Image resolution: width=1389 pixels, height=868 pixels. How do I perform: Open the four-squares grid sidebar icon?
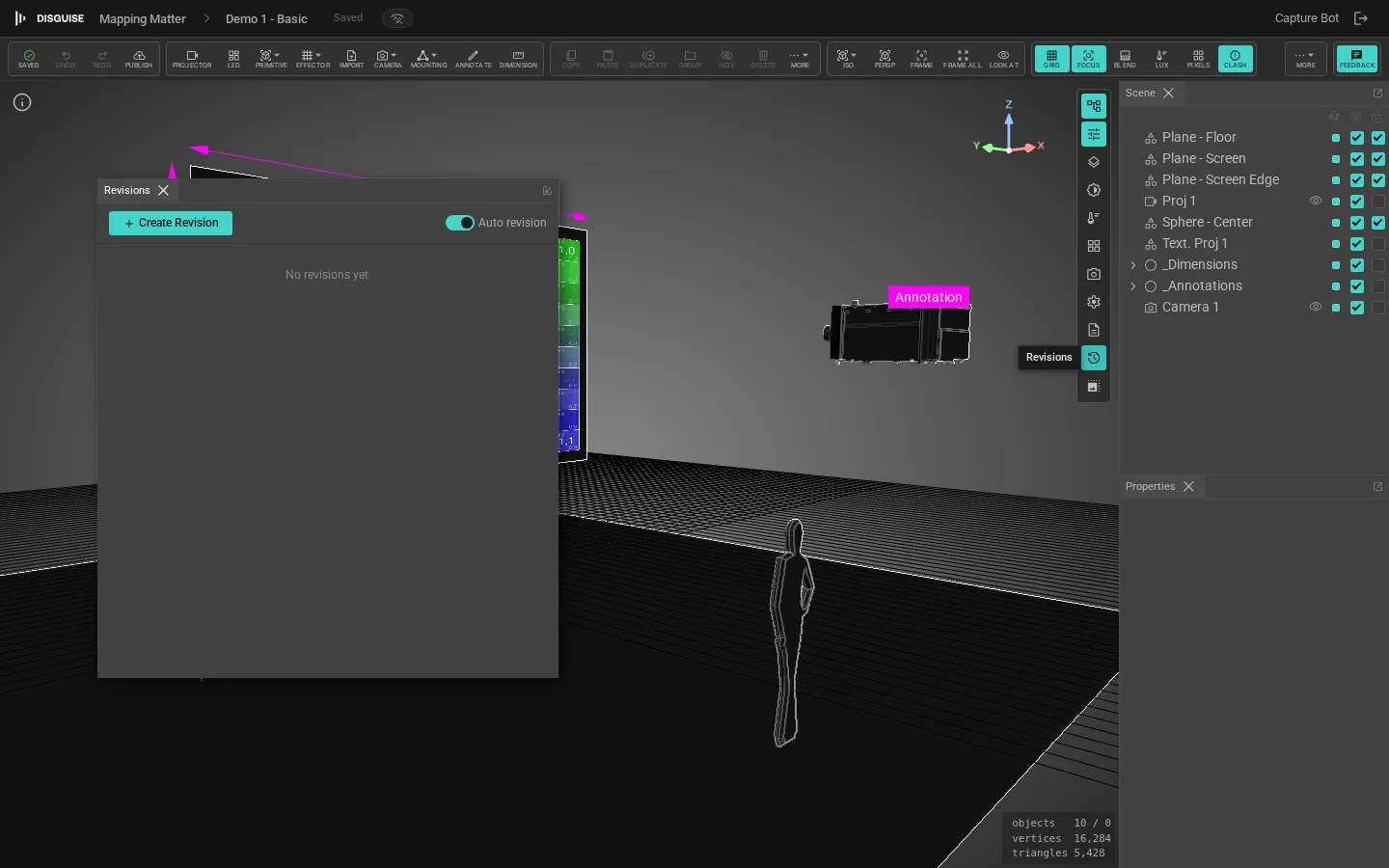(x=1094, y=246)
